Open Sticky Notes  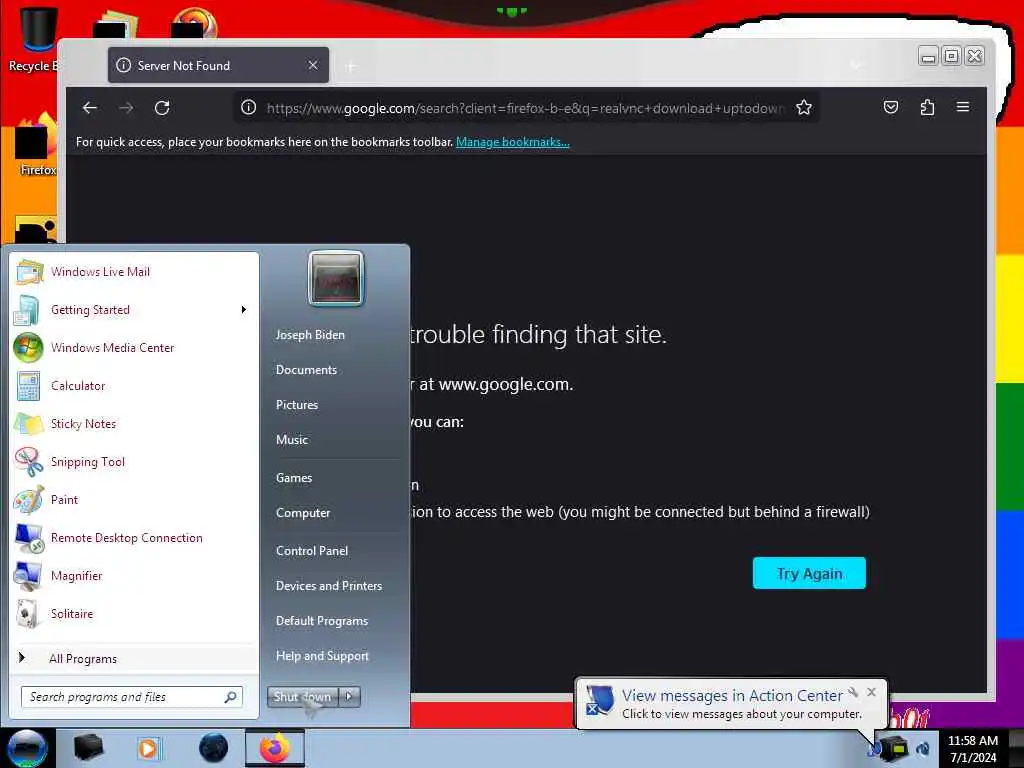(x=135, y=424)
